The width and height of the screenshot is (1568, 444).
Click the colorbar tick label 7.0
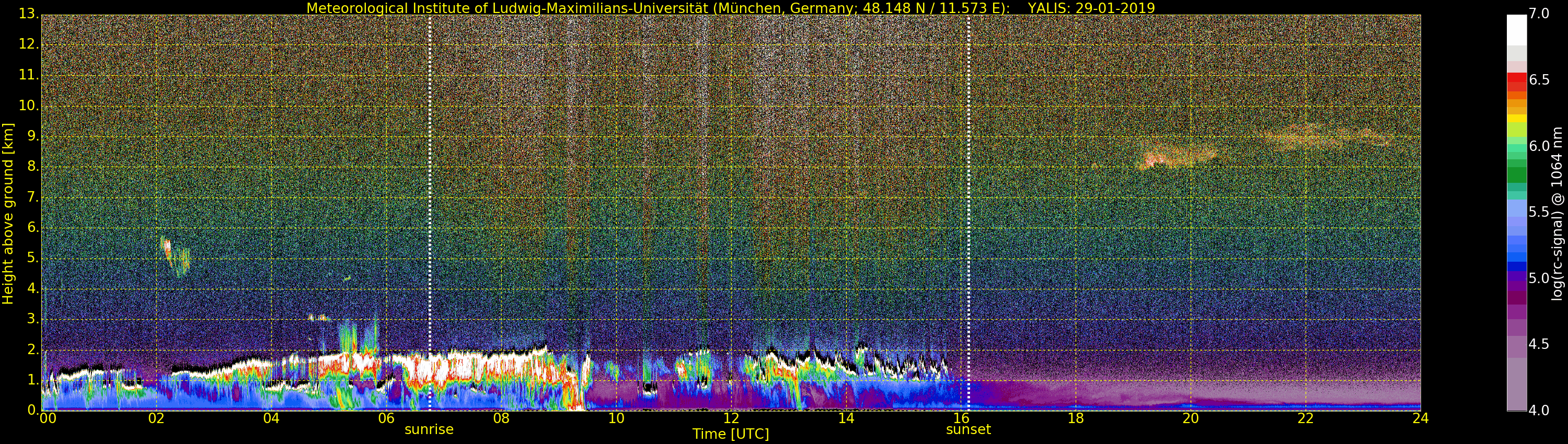(x=1539, y=14)
